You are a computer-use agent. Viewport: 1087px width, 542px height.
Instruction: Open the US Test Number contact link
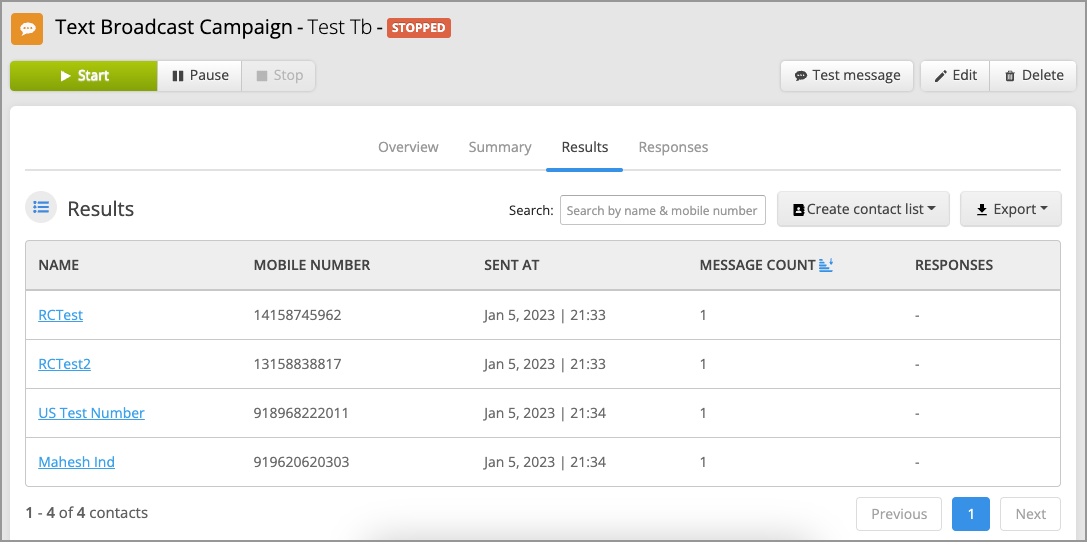[92, 412]
